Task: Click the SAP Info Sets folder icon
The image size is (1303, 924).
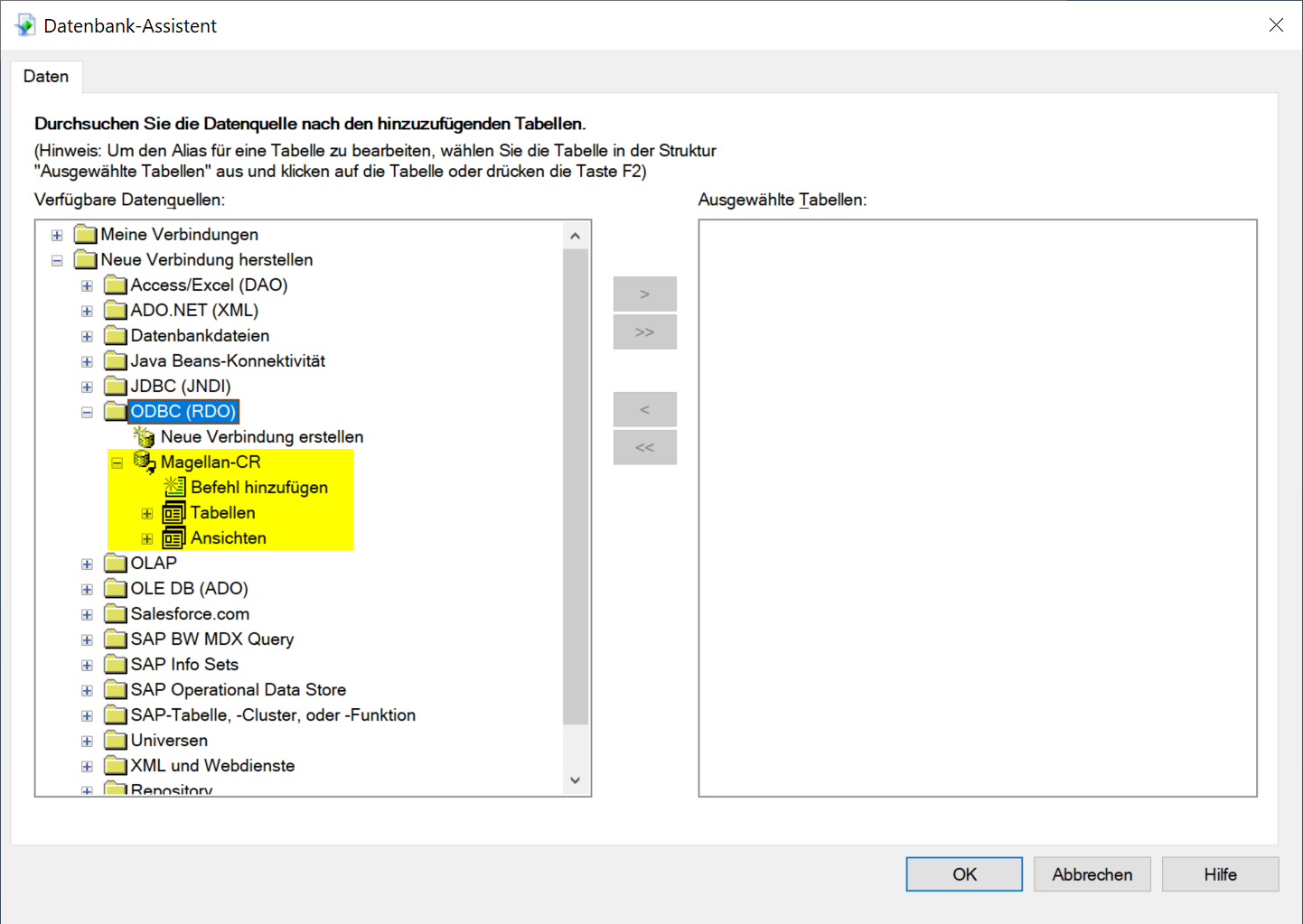Action: point(115,665)
